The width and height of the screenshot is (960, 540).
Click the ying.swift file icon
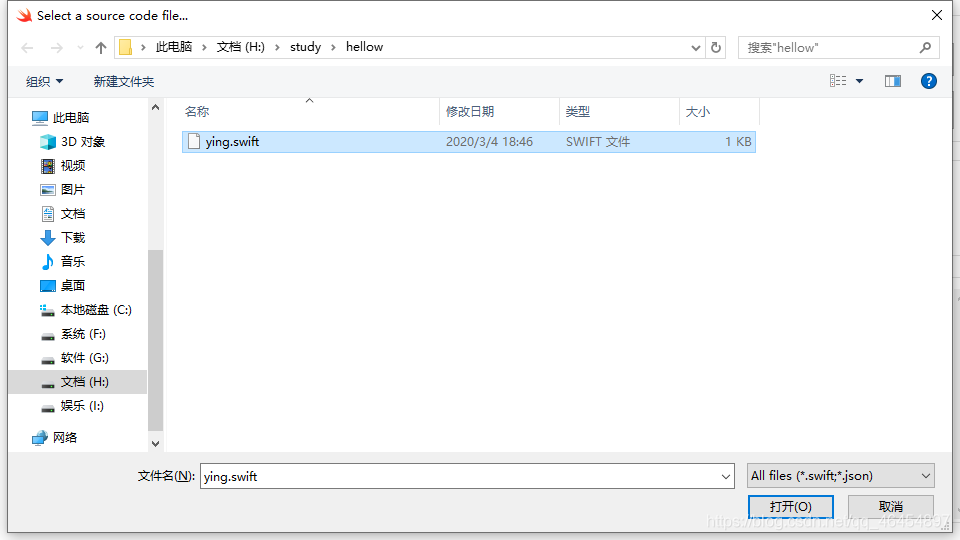point(194,141)
